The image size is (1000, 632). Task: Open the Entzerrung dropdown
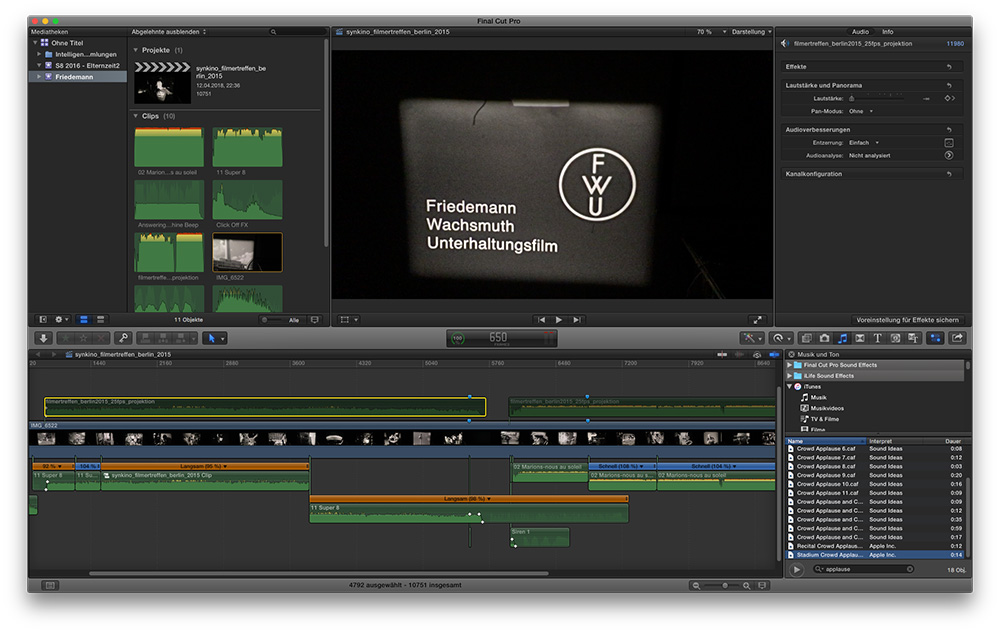pyautogui.click(x=864, y=143)
